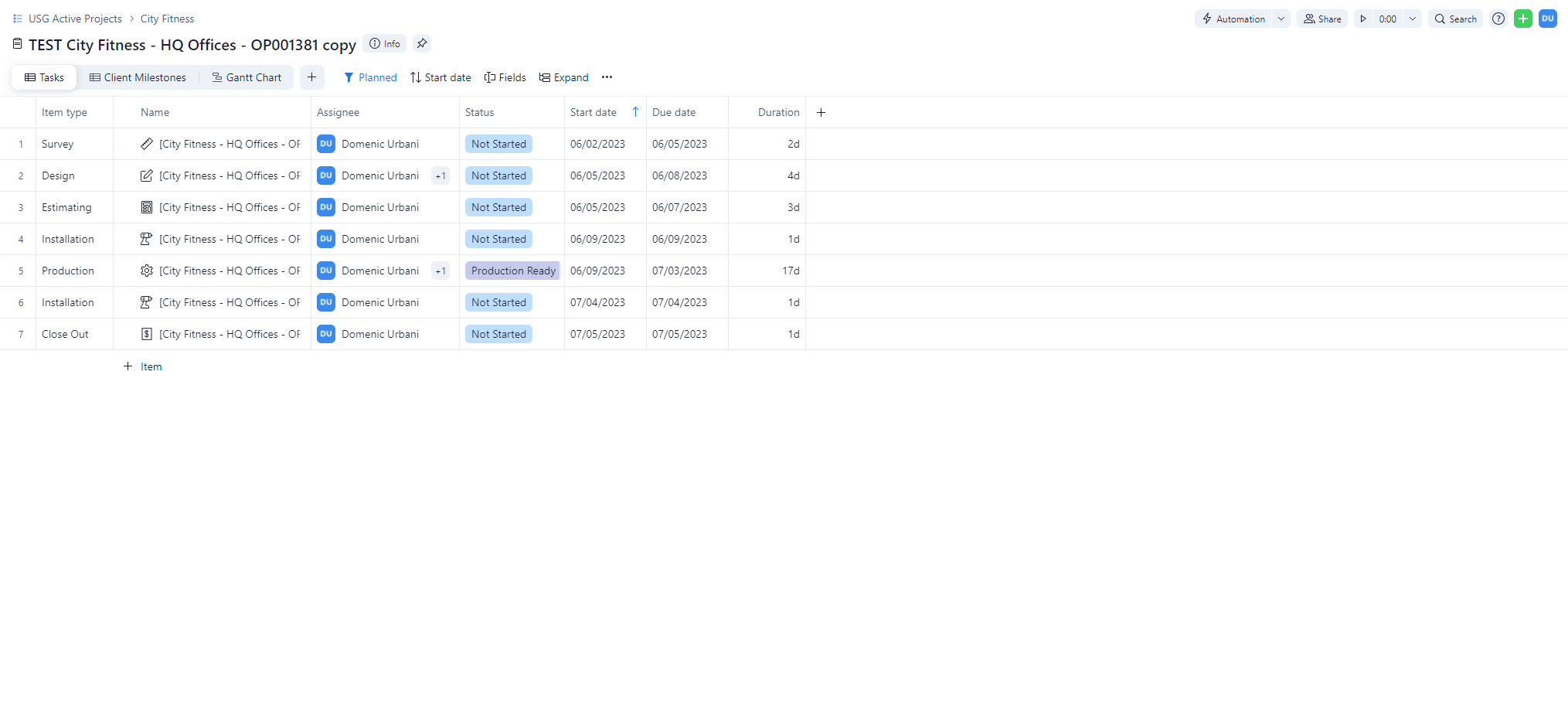1568x722 pixels.
Task: Click the calculator icon in the Estimating row
Action: (147, 207)
